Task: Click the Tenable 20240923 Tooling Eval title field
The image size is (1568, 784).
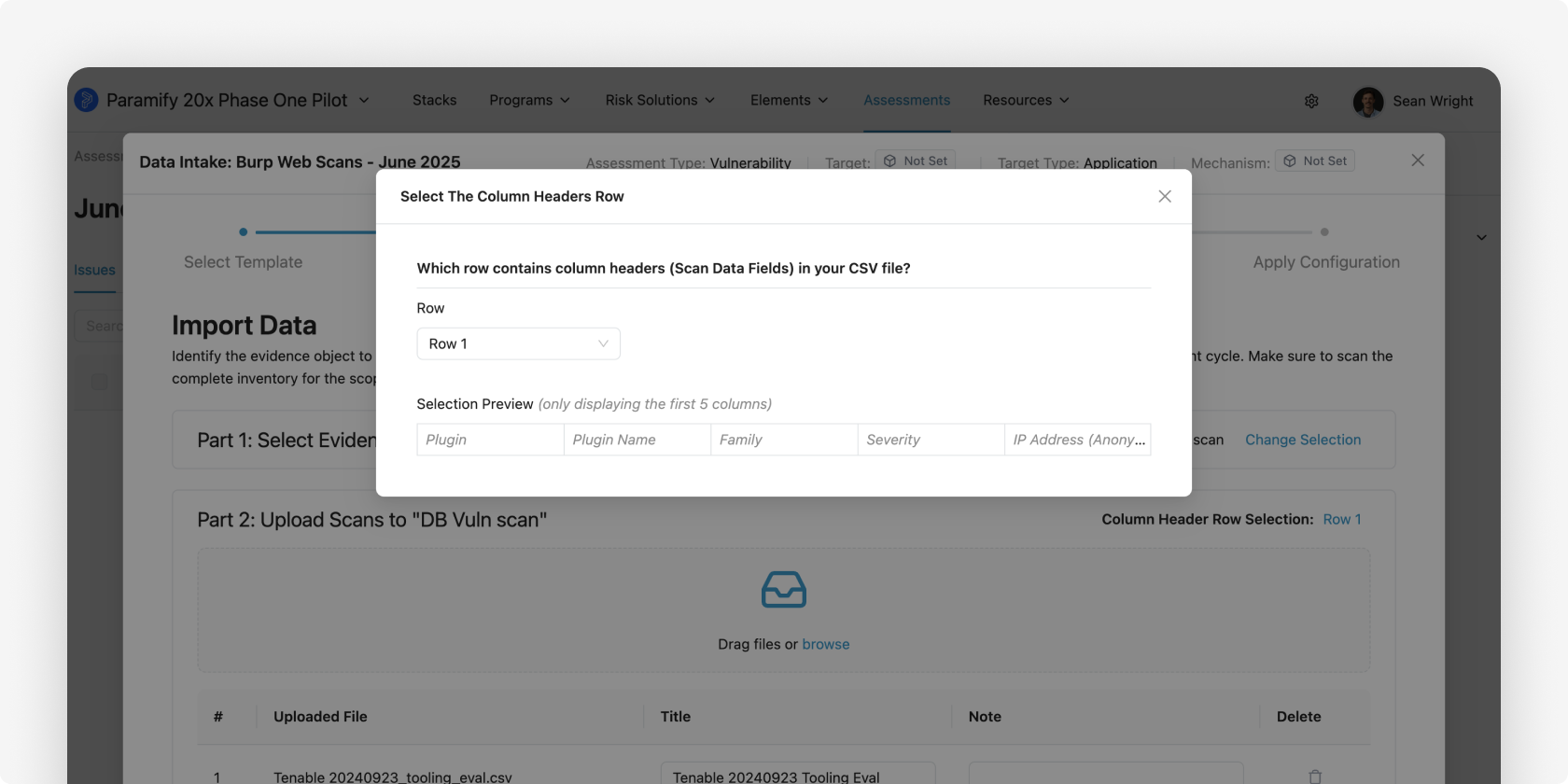Action: [x=798, y=773]
